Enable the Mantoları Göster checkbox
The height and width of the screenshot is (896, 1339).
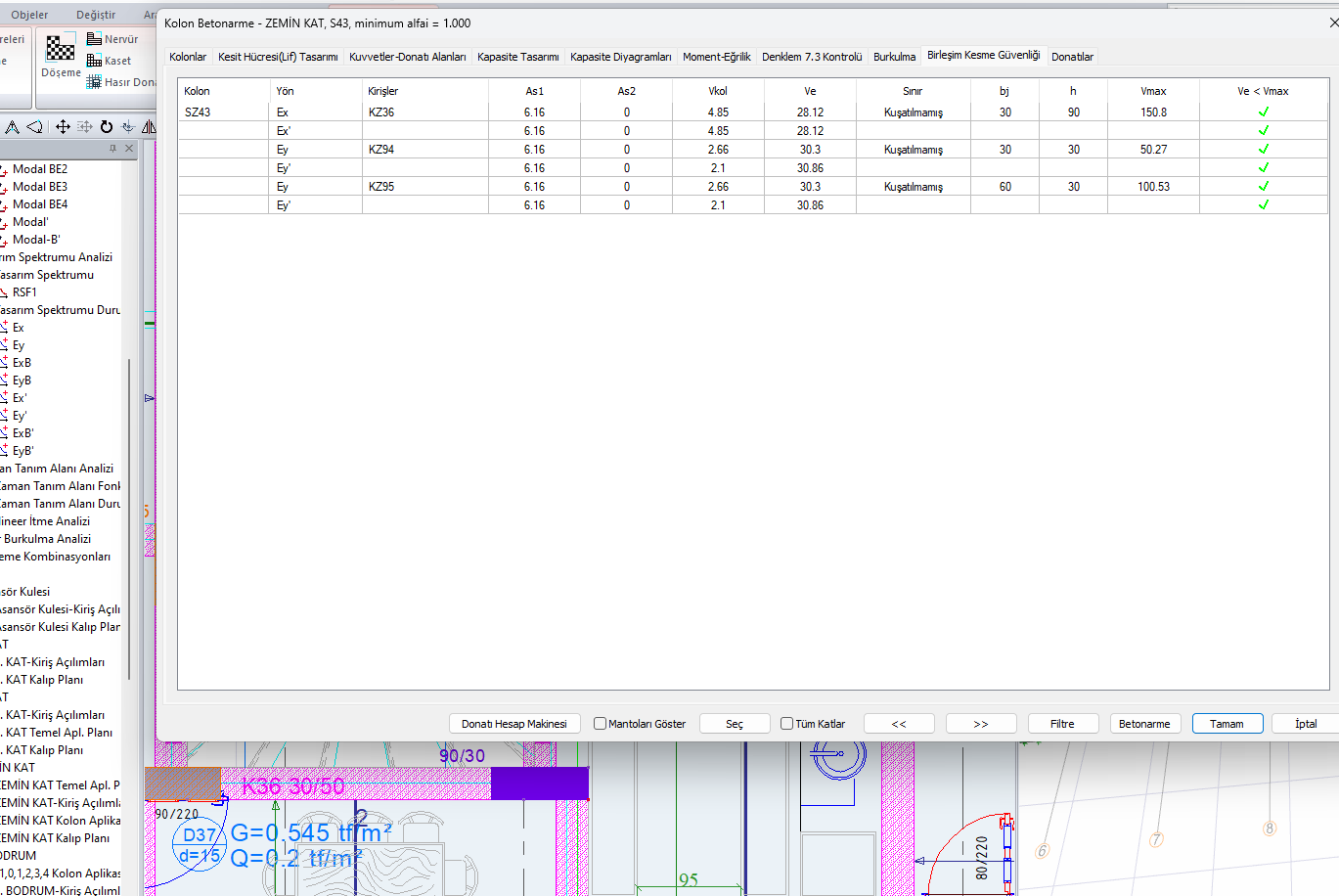click(x=600, y=724)
